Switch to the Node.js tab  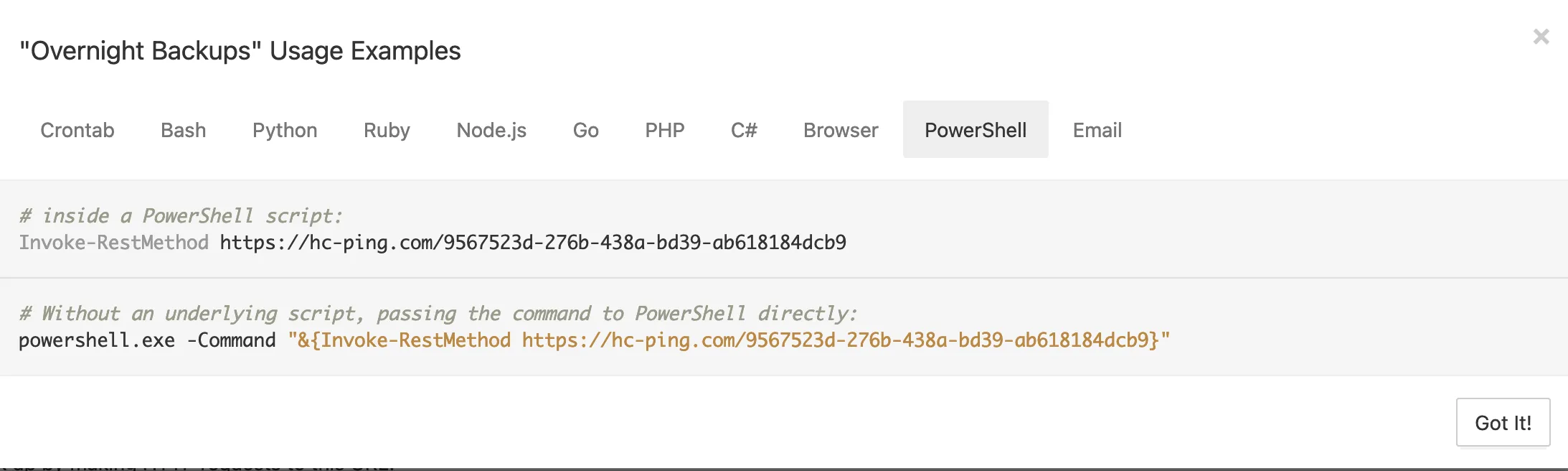pos(491,130)
